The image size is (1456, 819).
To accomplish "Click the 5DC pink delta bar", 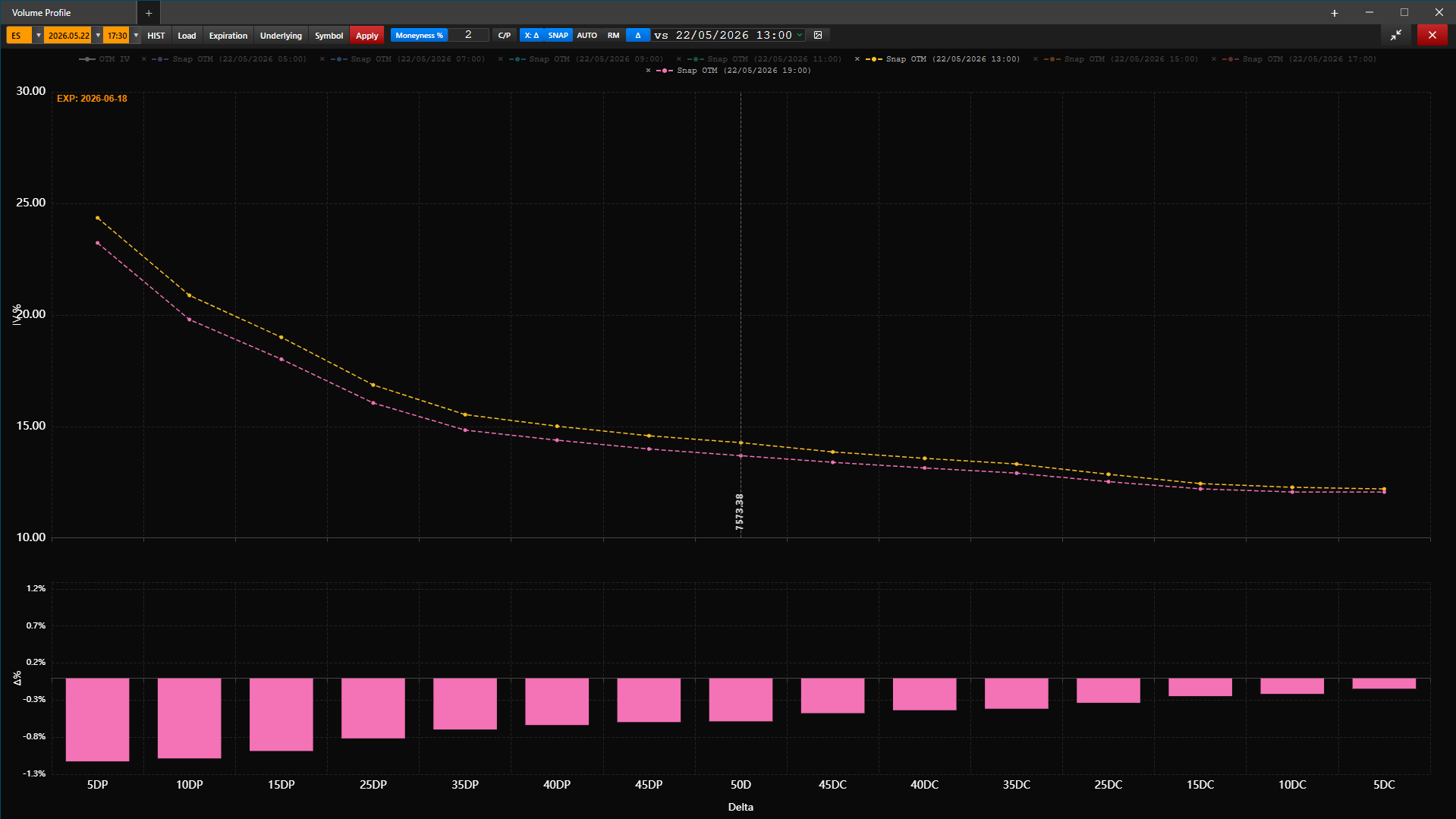I will (1384, 684).
